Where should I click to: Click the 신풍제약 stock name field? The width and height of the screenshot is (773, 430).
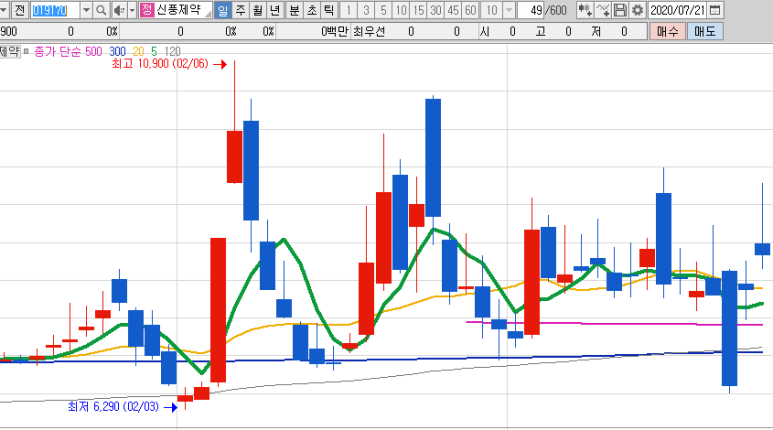[183, 10]
